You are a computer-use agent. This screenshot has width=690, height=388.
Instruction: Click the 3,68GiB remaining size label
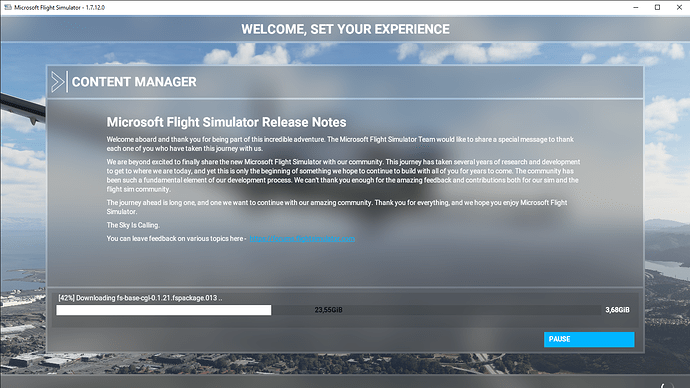tap(617, 310)
